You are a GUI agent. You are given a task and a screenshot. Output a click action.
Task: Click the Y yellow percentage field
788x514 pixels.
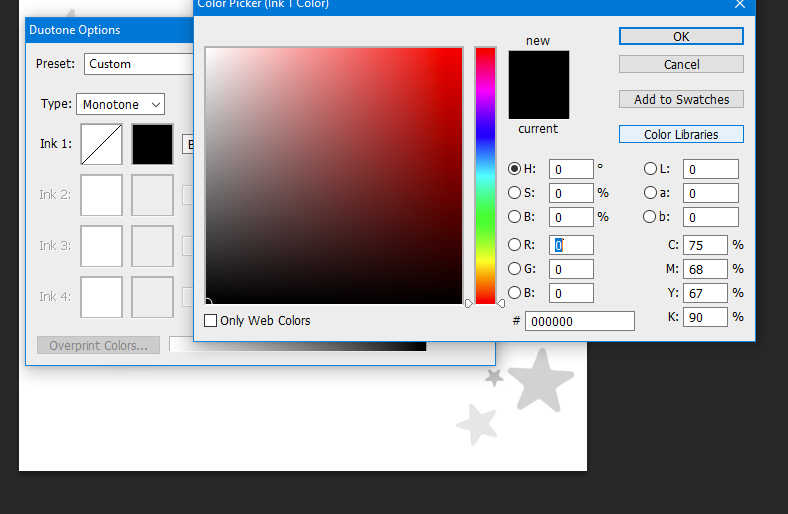705,293
